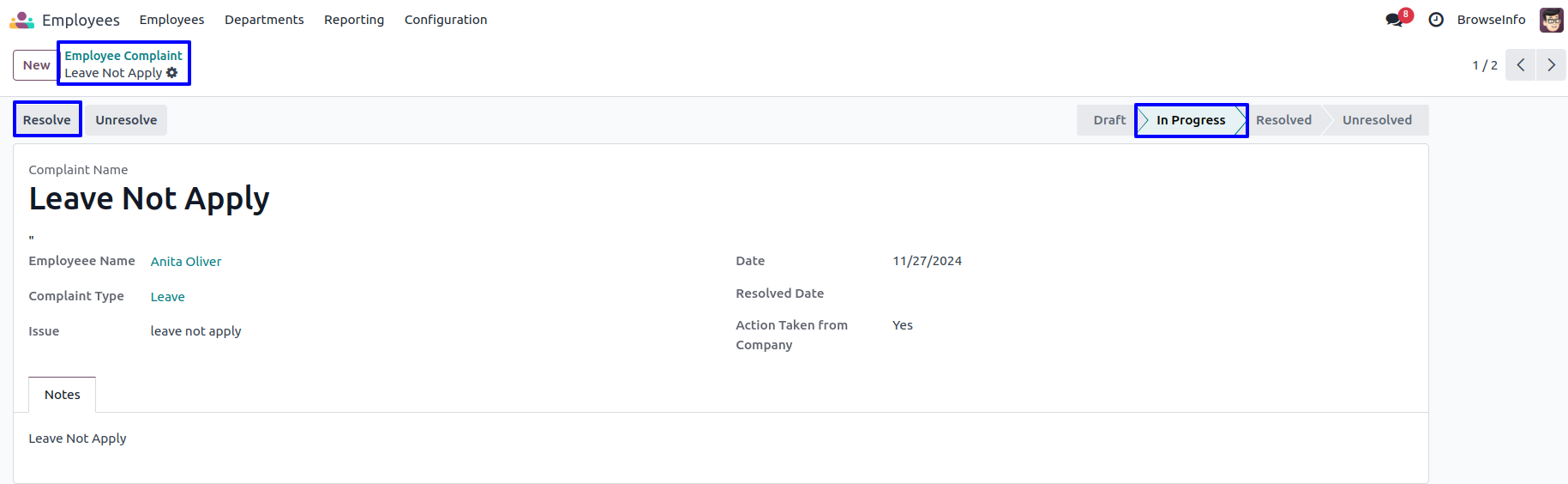Click the Employees app logo icon

21,20
